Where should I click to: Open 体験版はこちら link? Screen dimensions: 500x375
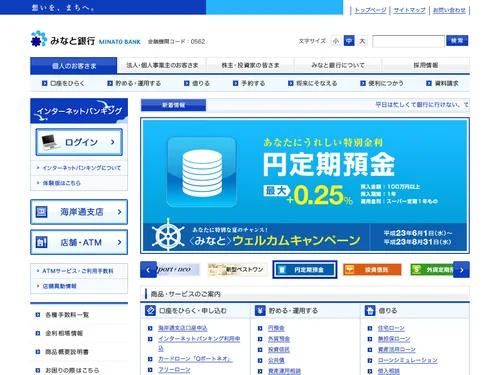[62, 183]
